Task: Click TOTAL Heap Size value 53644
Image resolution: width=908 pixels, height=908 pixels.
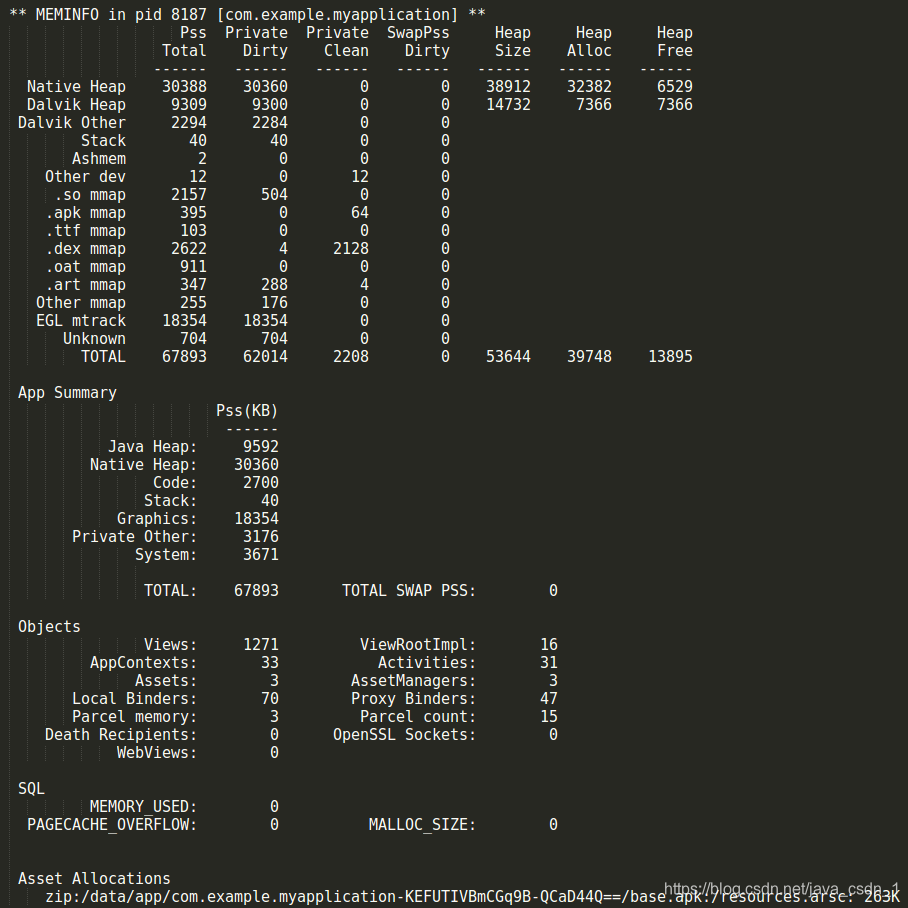Action: (x=508, y=356)
